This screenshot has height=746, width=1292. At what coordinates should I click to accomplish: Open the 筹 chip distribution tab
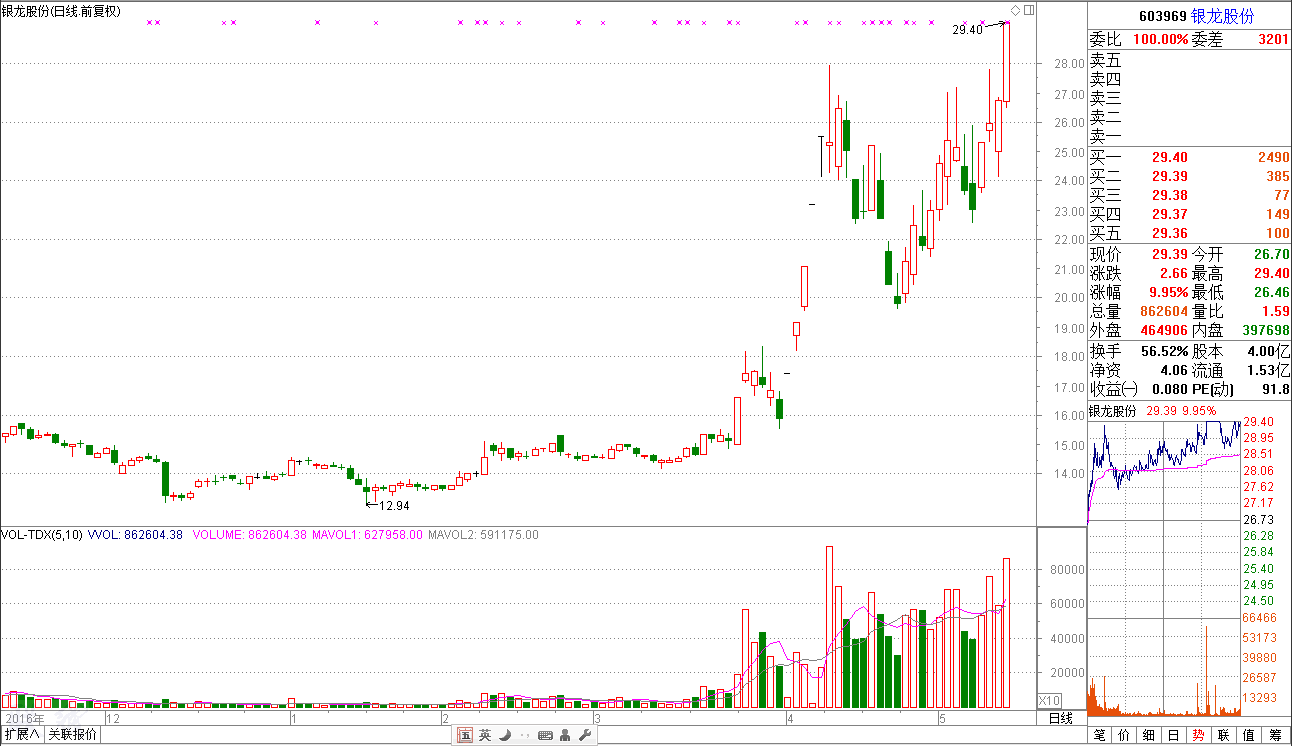click(x=1274, y=736)
